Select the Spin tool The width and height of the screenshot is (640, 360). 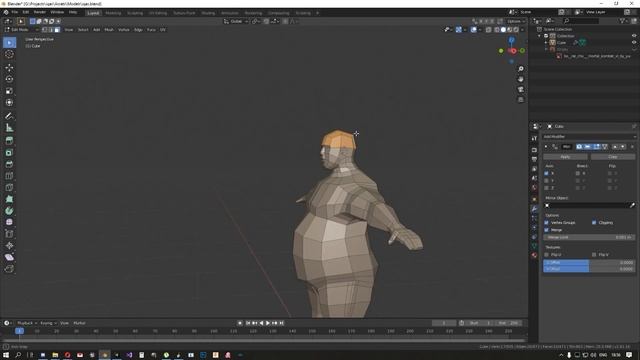point(9,211)
